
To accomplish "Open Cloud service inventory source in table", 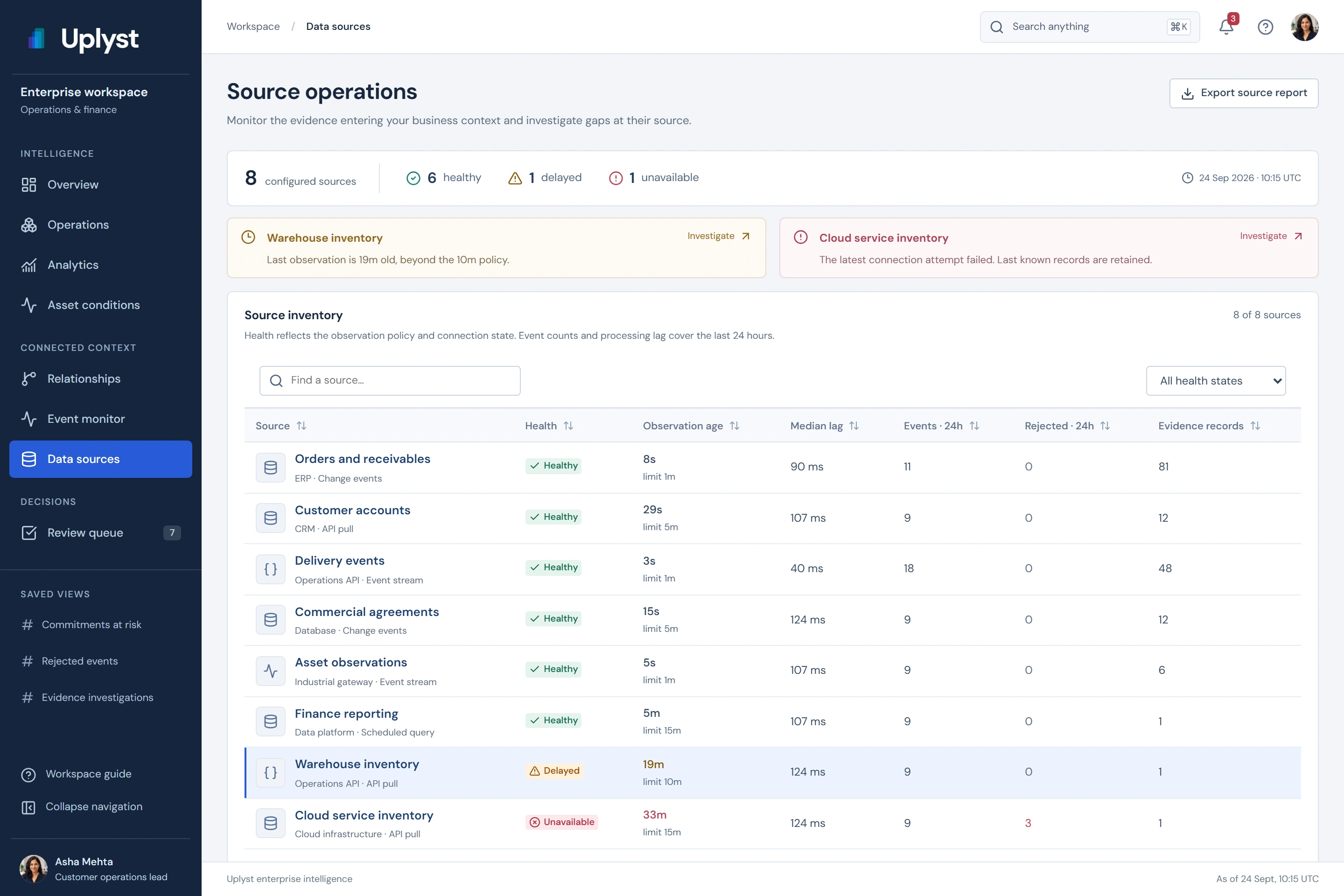I will (364, 815).
